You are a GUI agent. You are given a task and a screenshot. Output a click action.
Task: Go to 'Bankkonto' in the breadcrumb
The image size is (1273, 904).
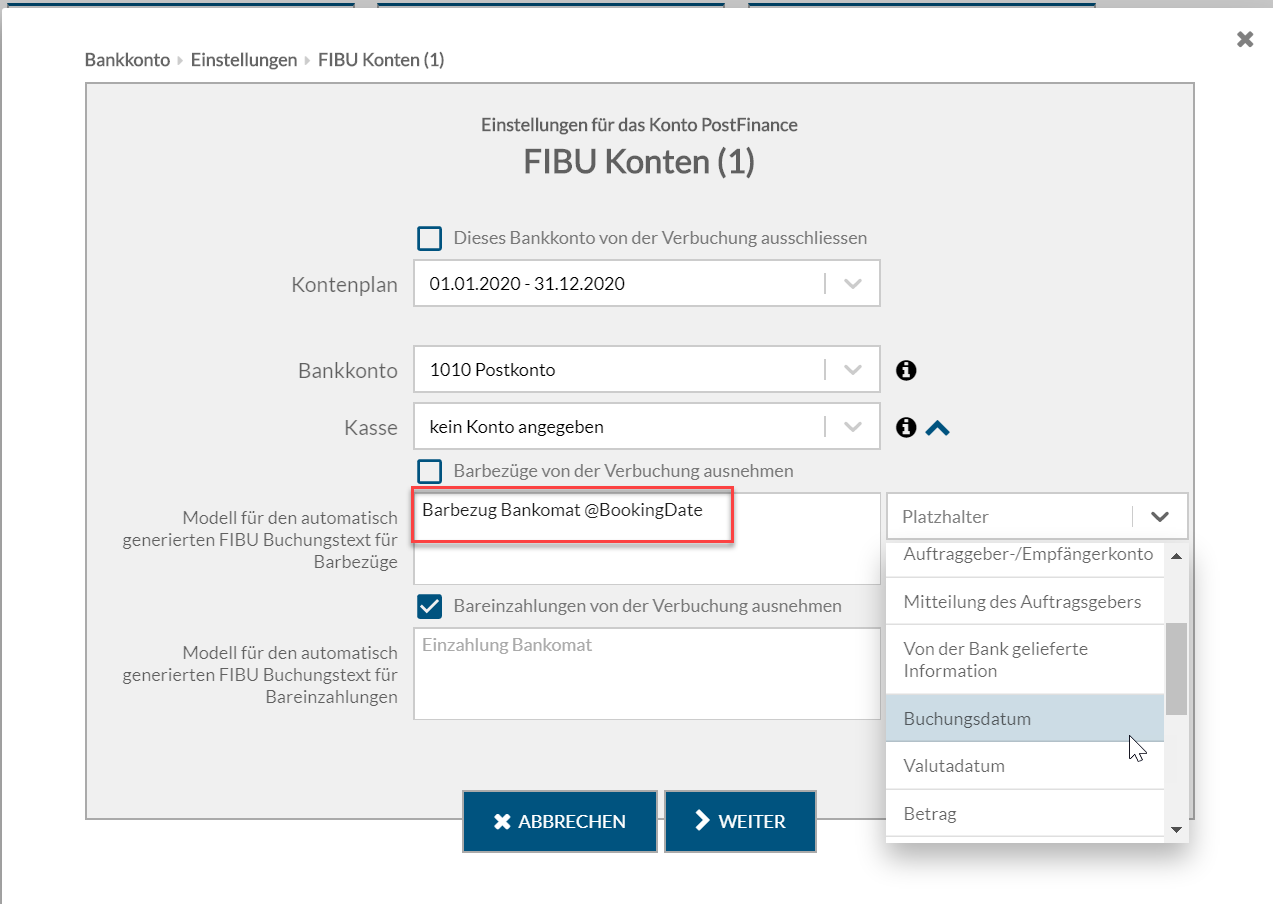click(127, 60)
